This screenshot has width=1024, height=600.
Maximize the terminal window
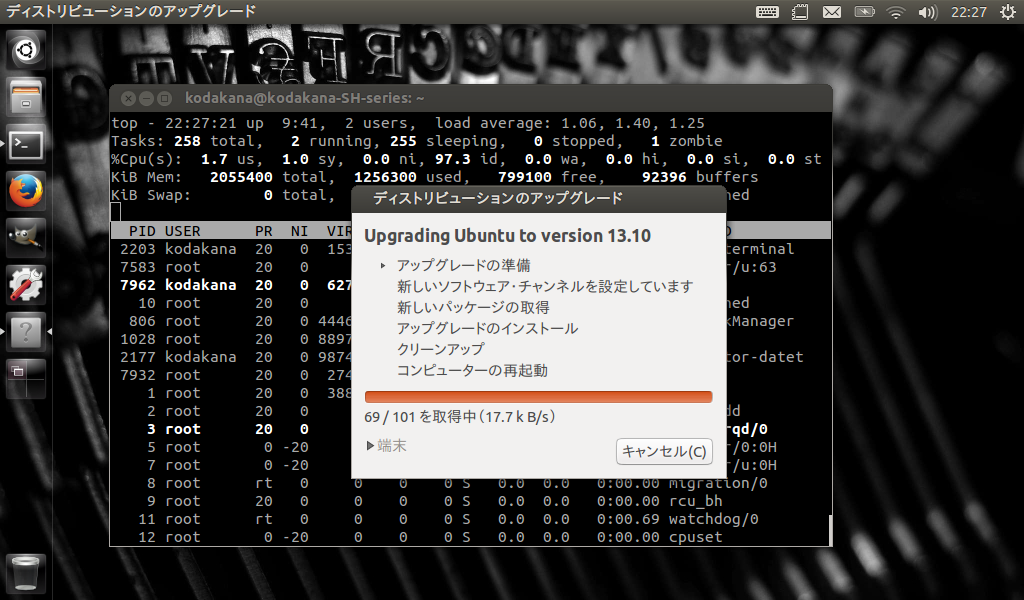tap(165, 99)
